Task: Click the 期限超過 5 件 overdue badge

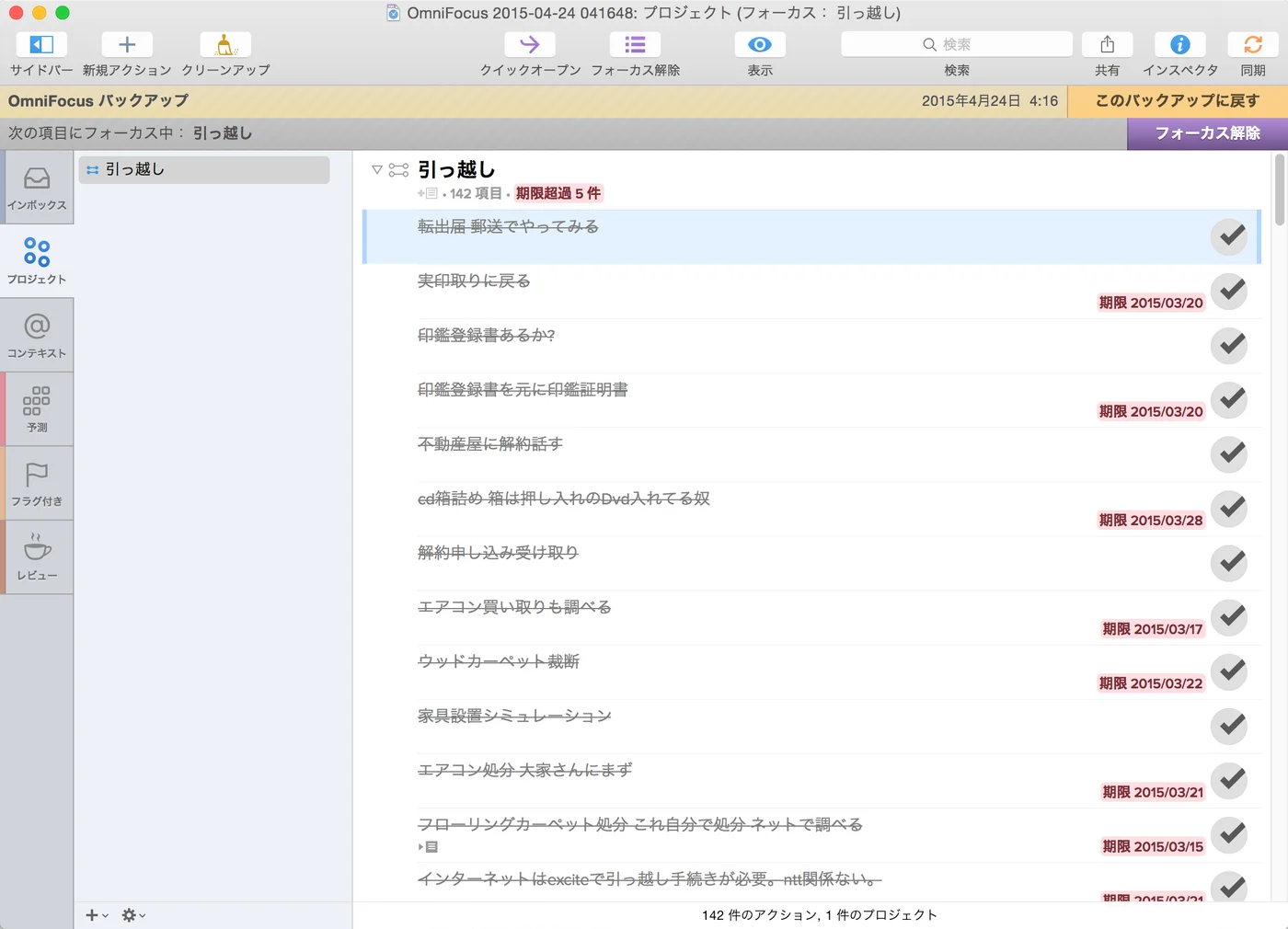Action: pos(558,193)
